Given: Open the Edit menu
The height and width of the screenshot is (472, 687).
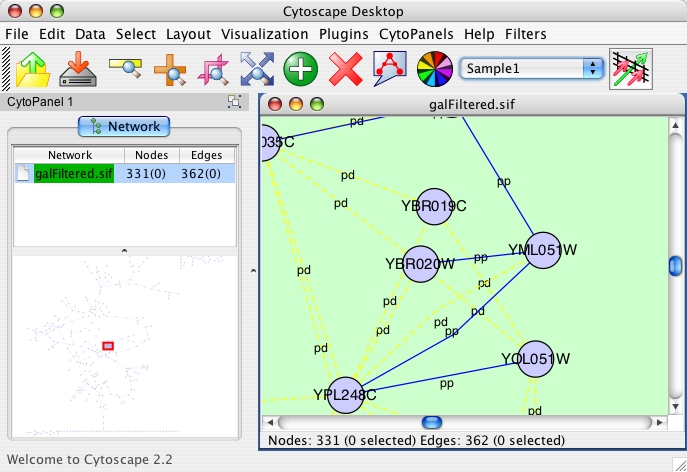Looking at the screenshot, I should (x=52, y=34).
